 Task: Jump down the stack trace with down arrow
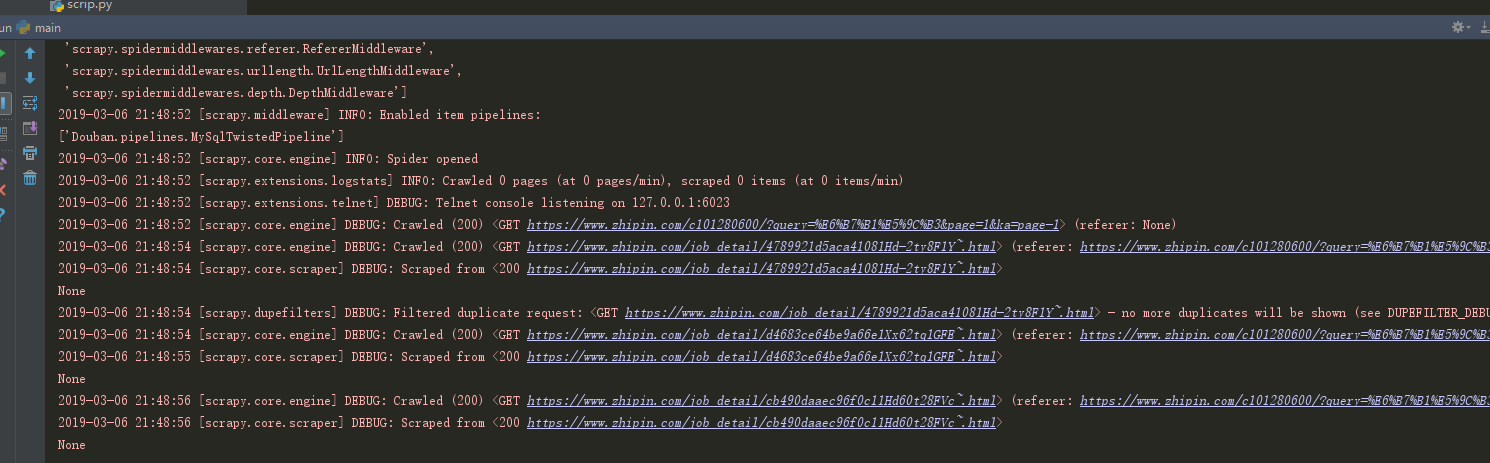tap(30, 78)
